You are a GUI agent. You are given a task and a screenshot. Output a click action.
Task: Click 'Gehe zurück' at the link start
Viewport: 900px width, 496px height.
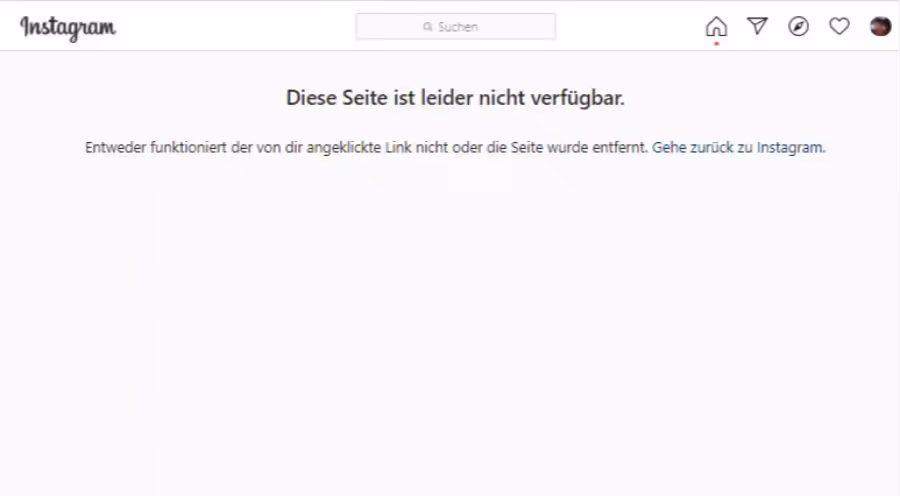click(x=693, y=148)
